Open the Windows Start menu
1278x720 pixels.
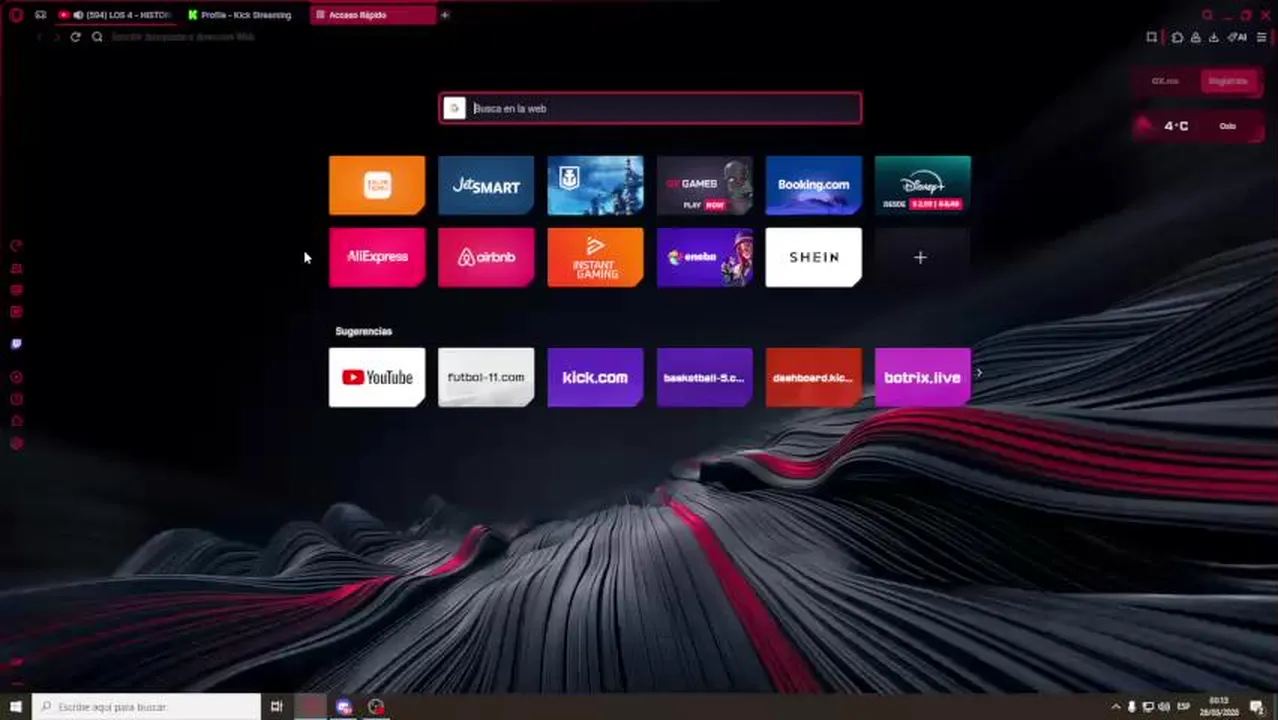click(15, 707)
